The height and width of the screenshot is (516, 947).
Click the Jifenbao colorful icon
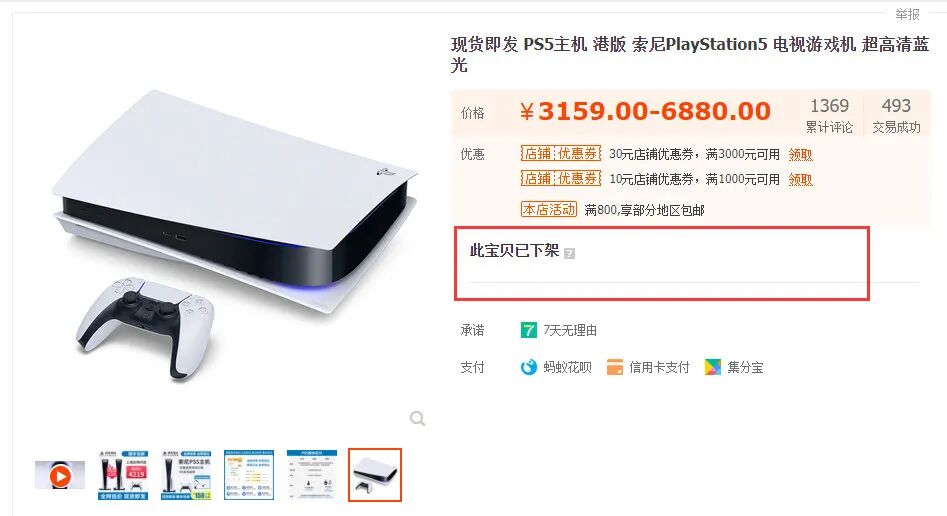[x=713, y=367]
